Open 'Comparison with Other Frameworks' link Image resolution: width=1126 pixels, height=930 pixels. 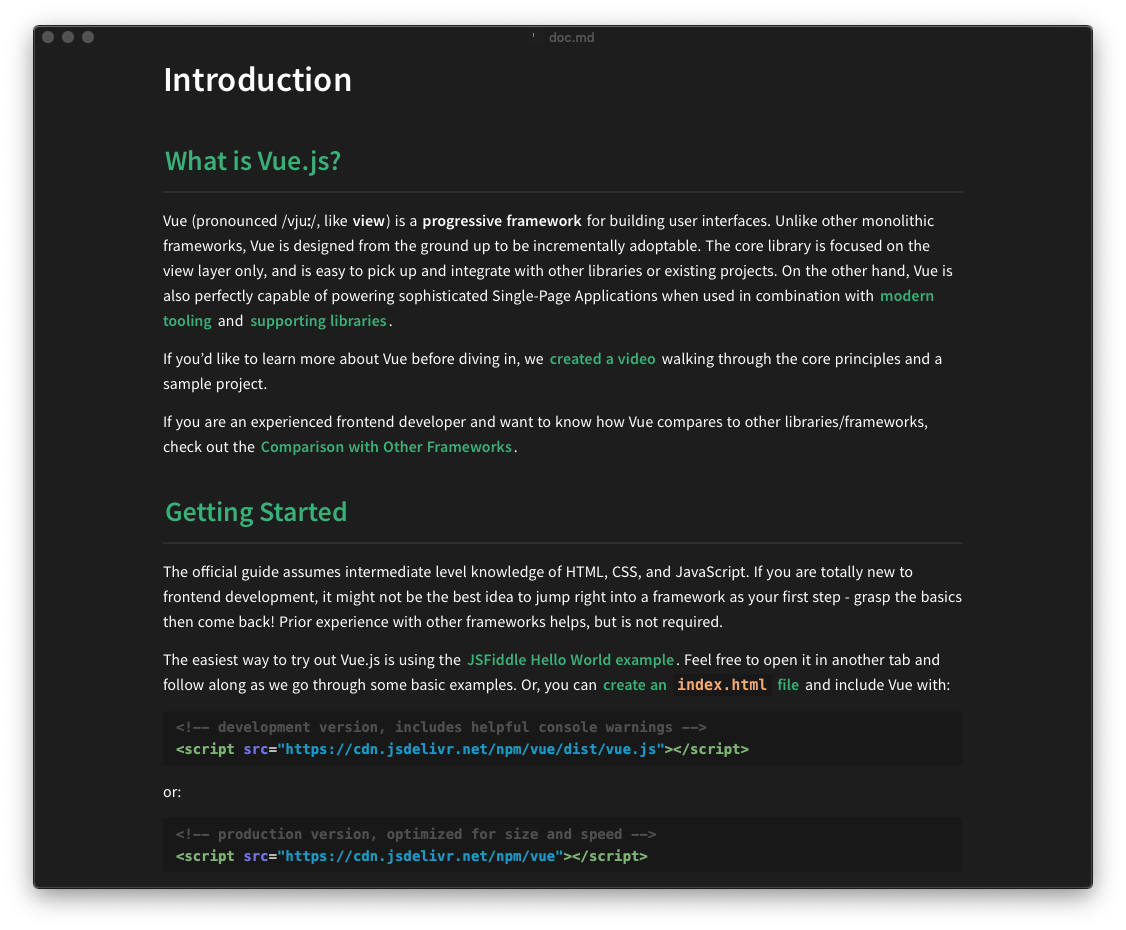click(x=386, y=447)
